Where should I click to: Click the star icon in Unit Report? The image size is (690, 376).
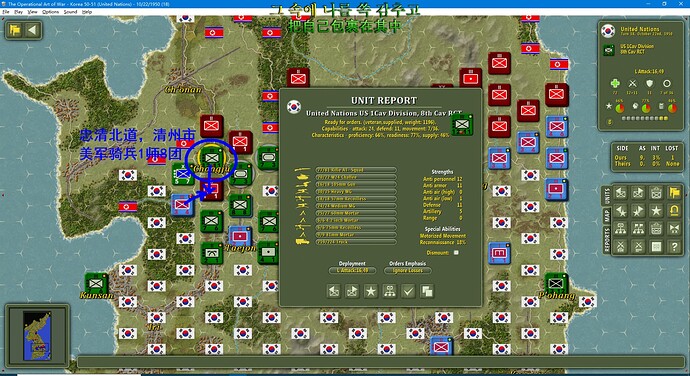coord(371,291)
